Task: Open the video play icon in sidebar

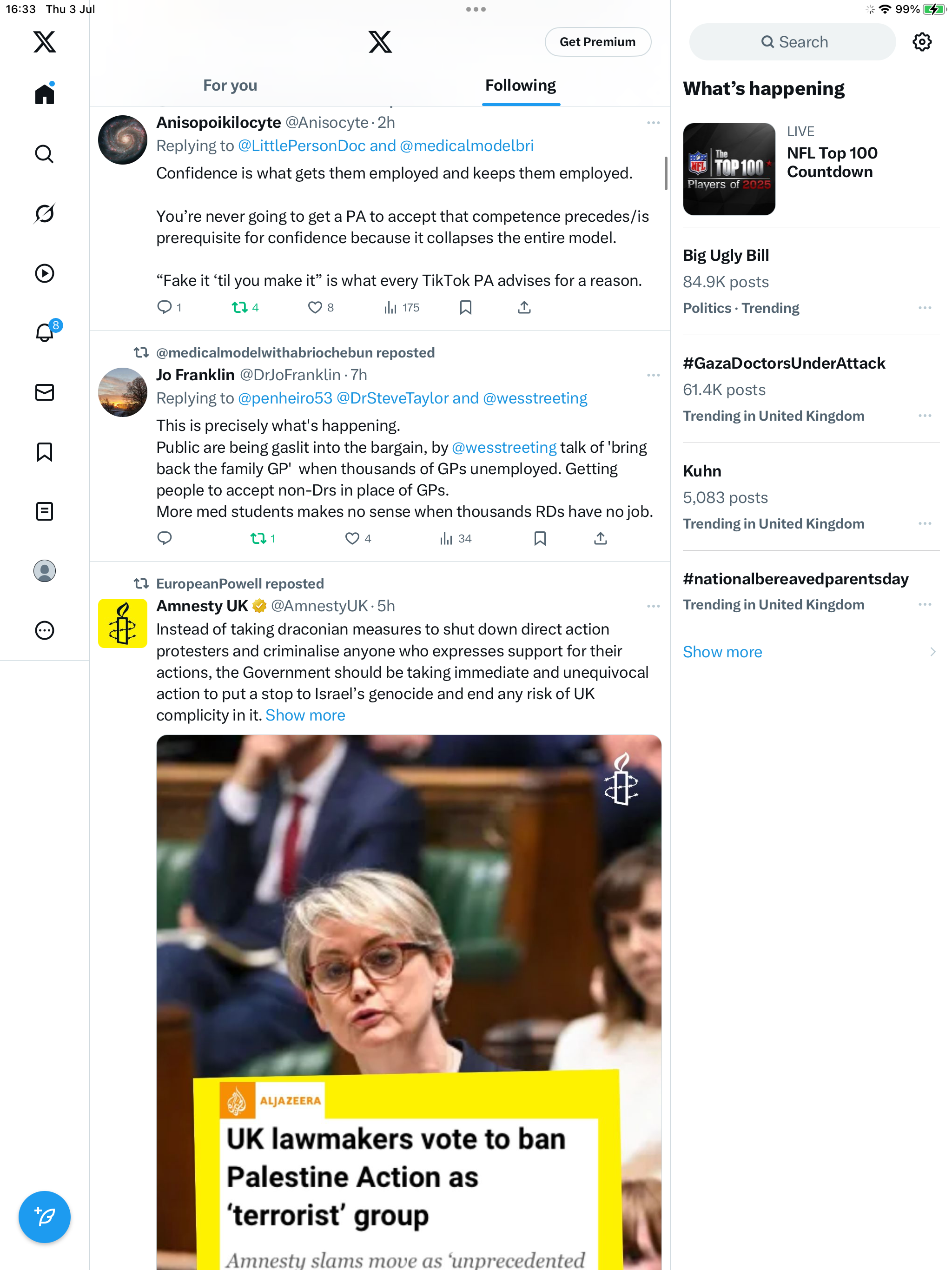Action: pos(44,273)
